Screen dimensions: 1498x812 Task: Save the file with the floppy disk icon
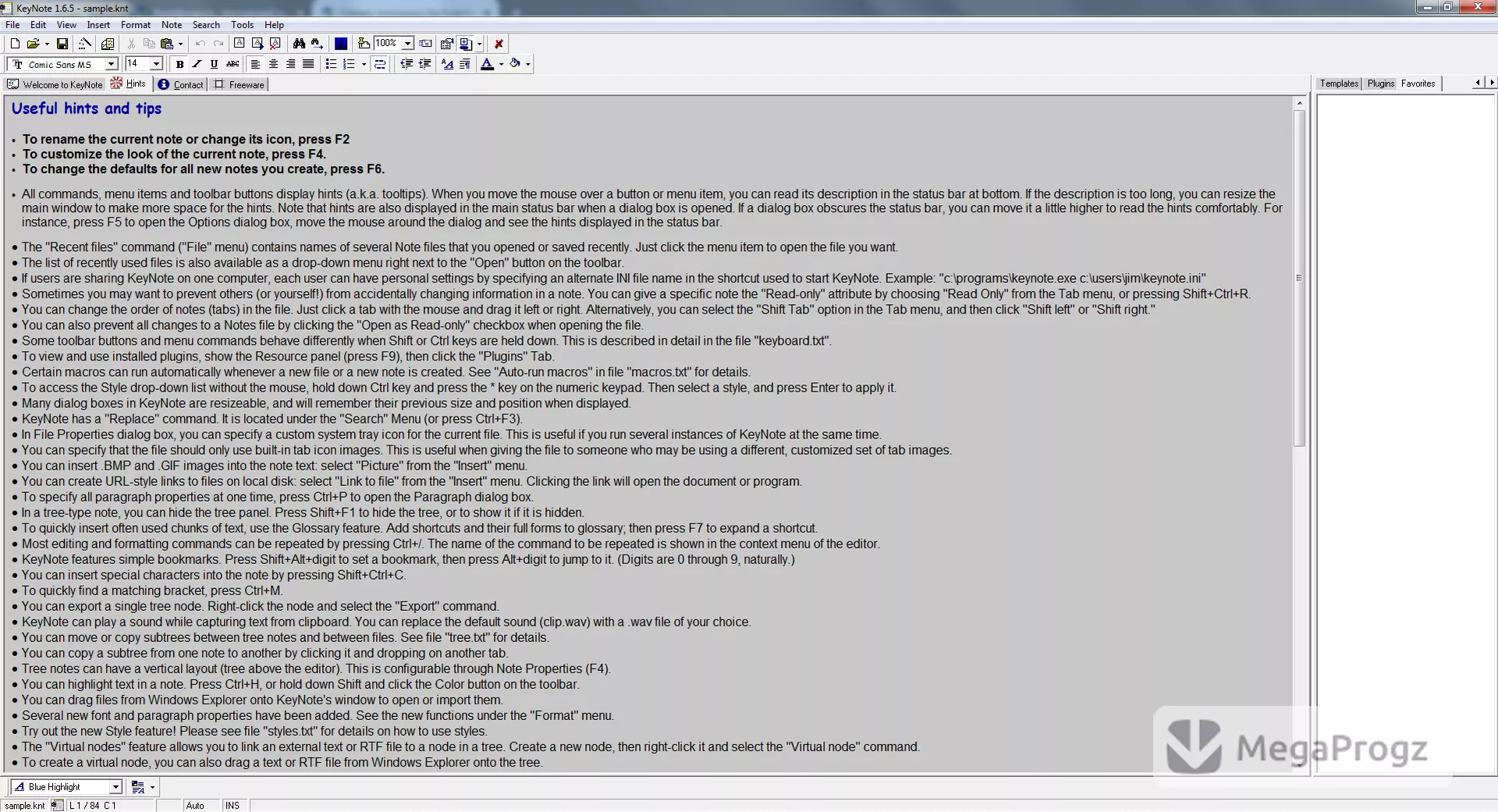coord(62,44)
